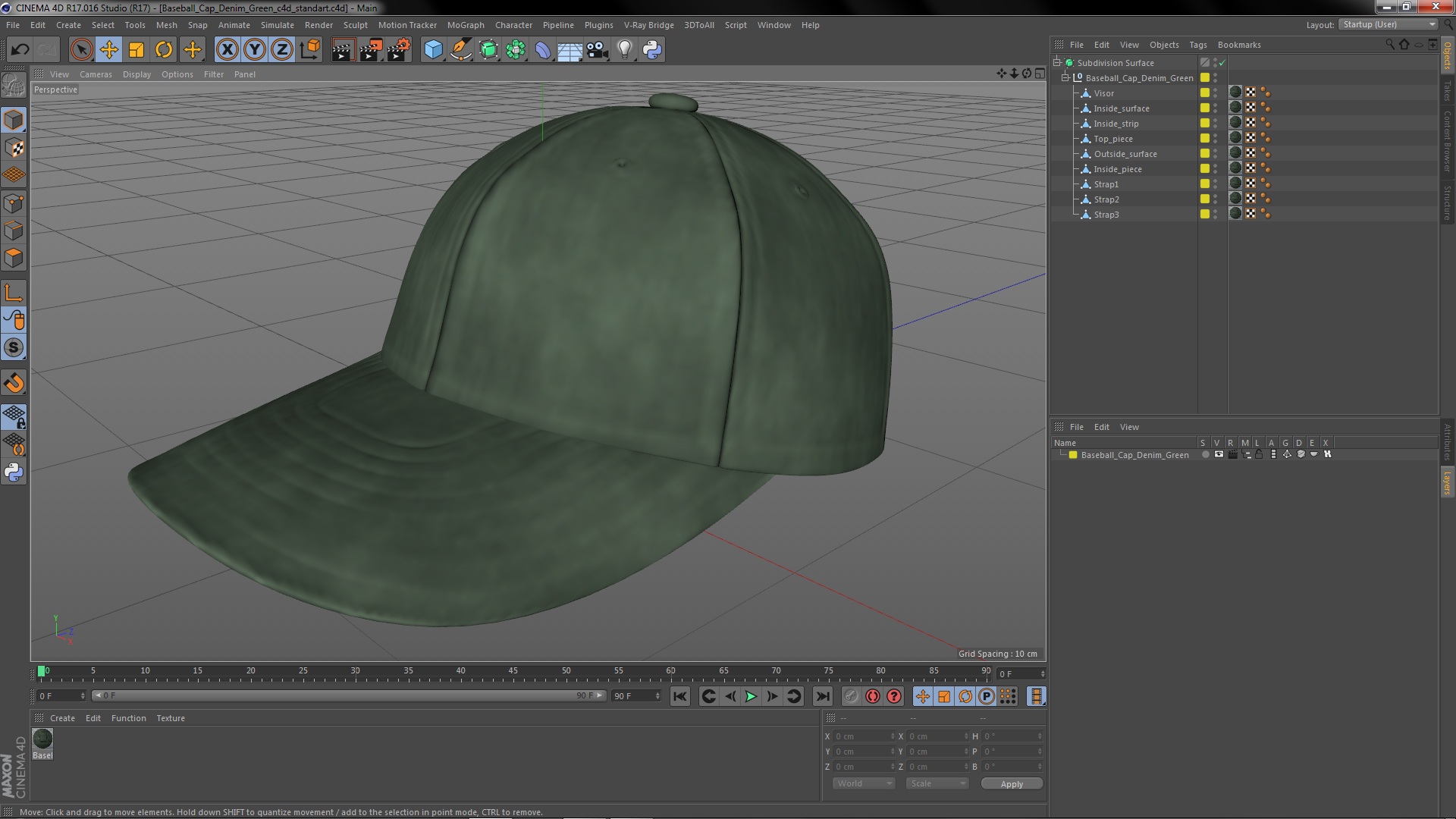The image size is (1456, 819).
Task: Open the Scale dropdown in coordinates
Action: click(937, 783)
